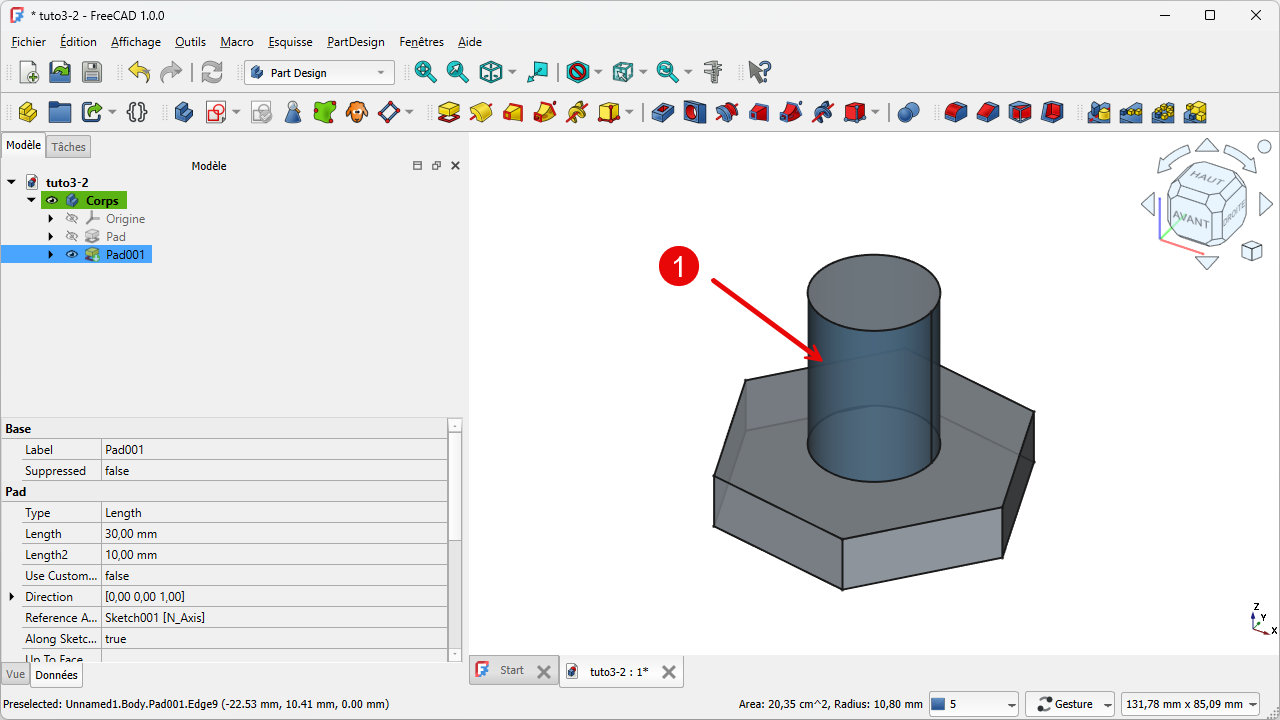The width and height of the screenshot is (1280, 720).
Task: Click the Refresh recompute icon
Action: pos(212,72)
